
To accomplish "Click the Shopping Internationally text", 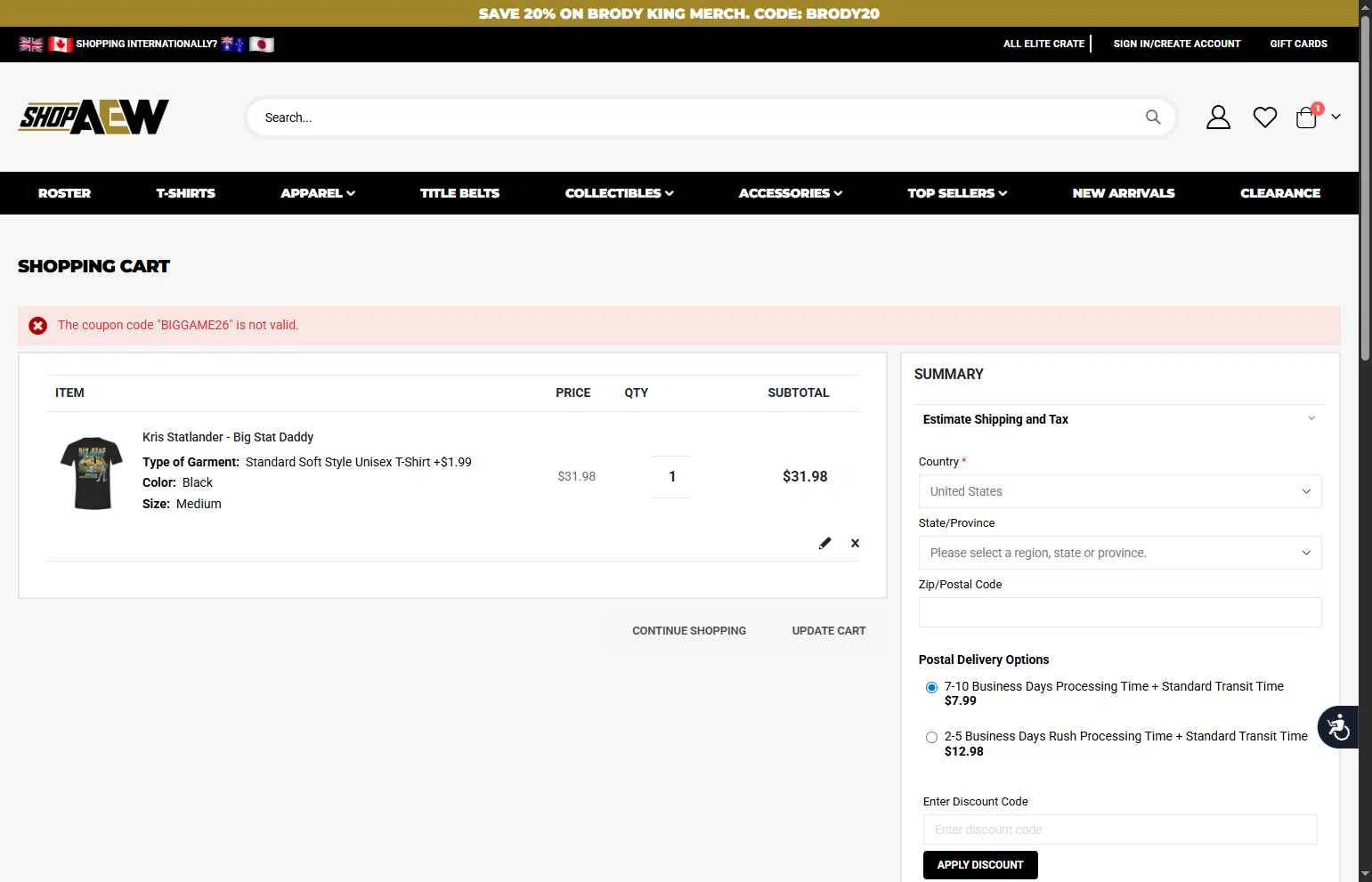I will [147, 44].
